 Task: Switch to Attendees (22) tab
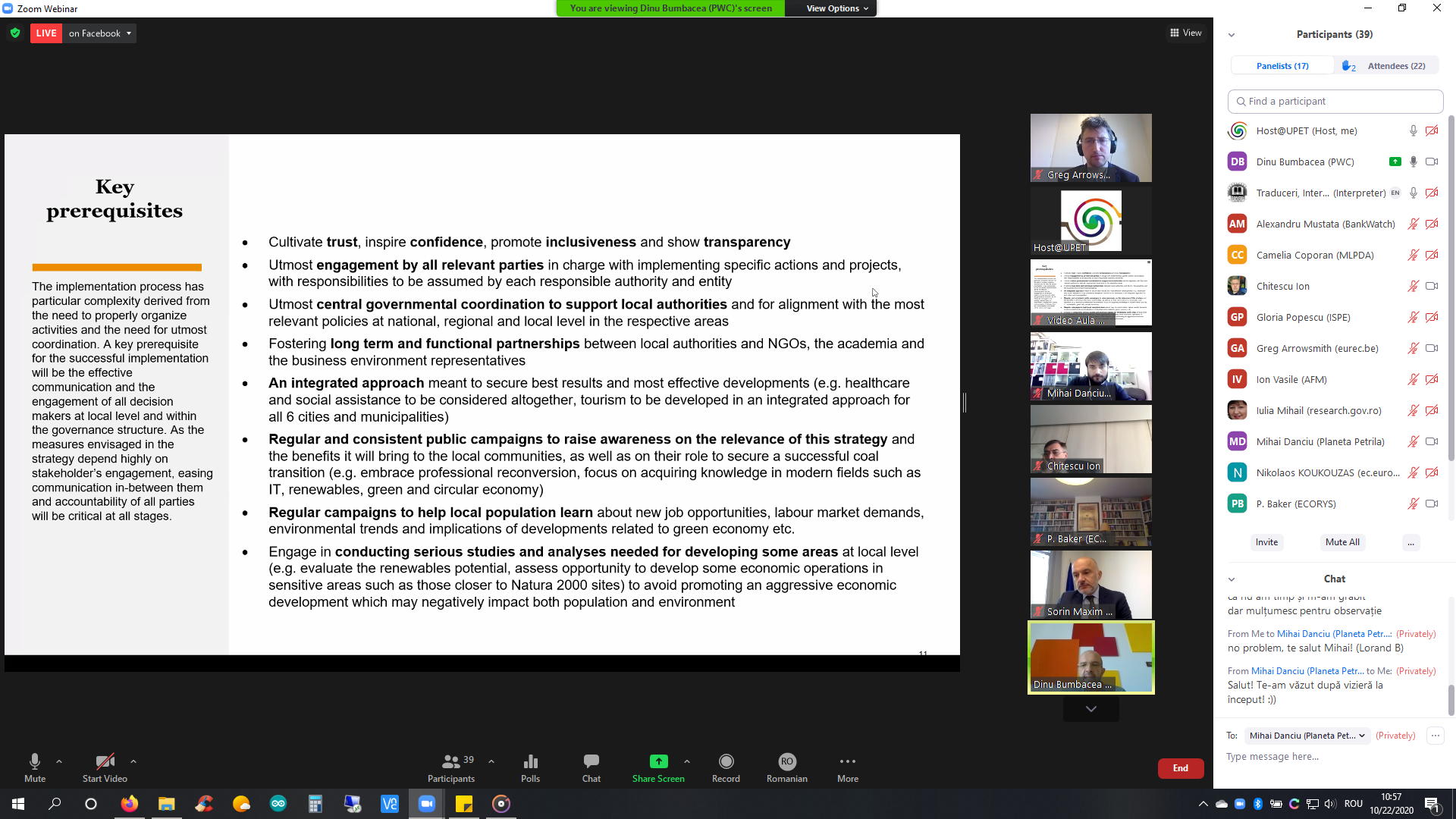click(1395, 66)
